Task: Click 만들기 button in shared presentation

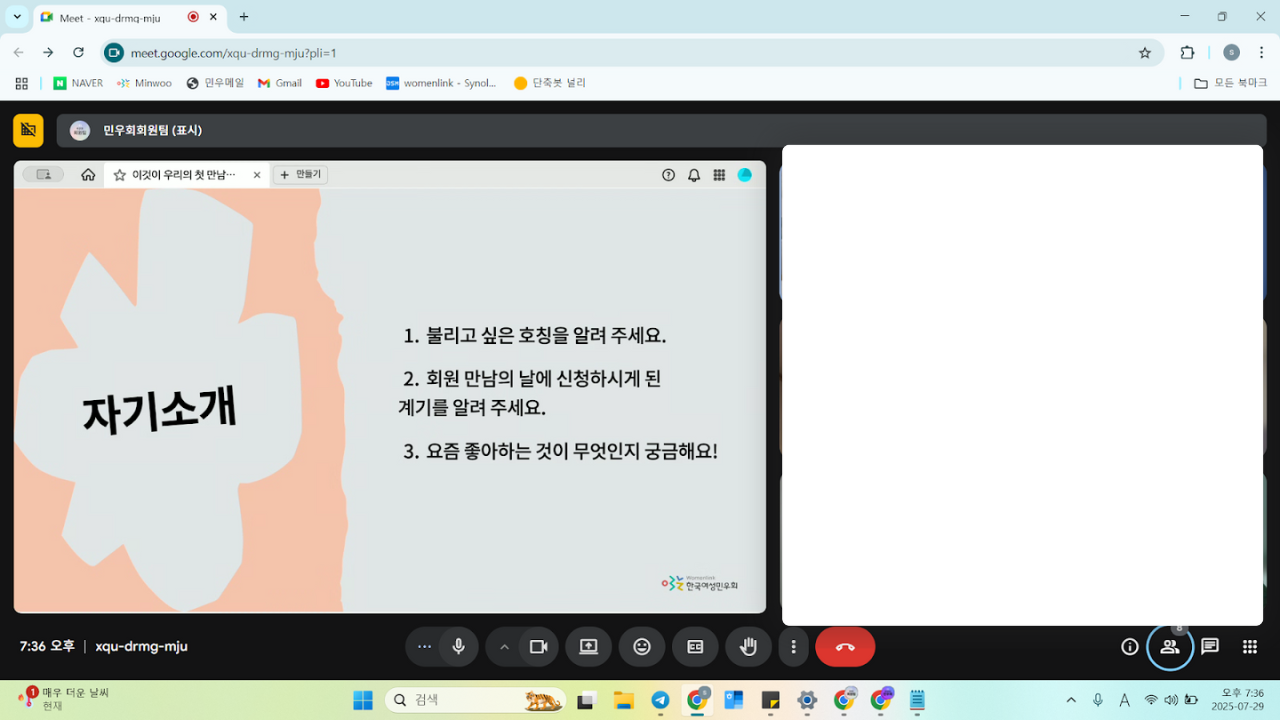Action: pos(300,175)
